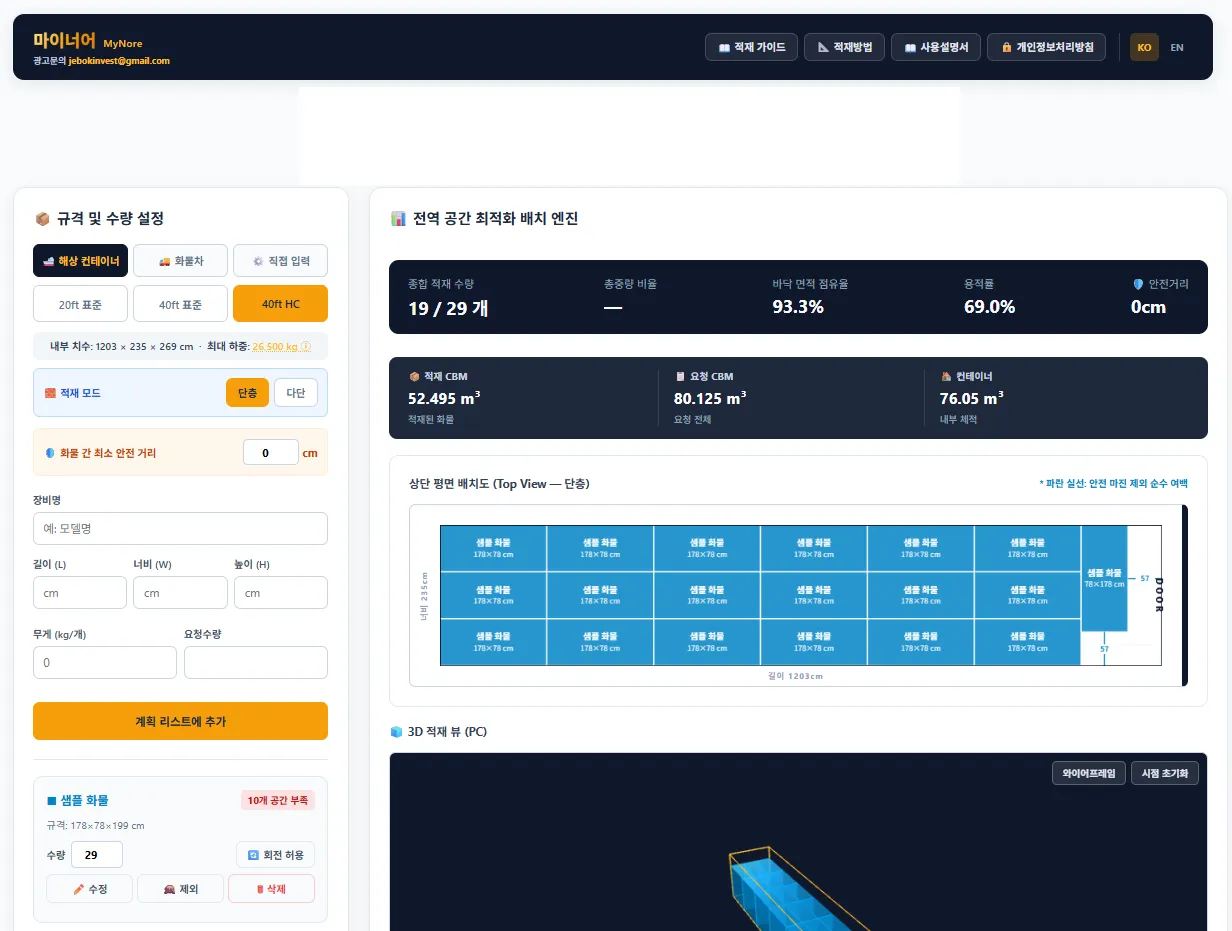The height and width of the screenshot is (931, 1232).
Task: Switch language to KO
Action: coord(1144,47)
